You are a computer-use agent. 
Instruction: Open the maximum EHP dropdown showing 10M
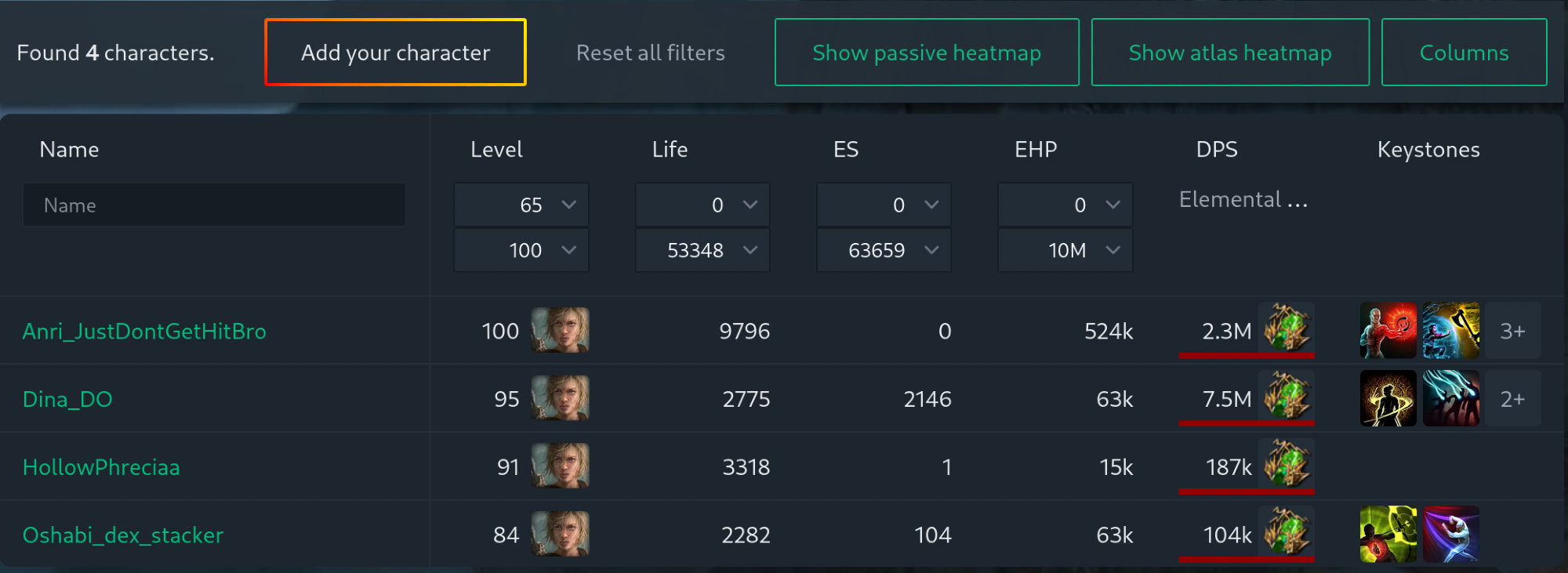(x=1065, y=250)
